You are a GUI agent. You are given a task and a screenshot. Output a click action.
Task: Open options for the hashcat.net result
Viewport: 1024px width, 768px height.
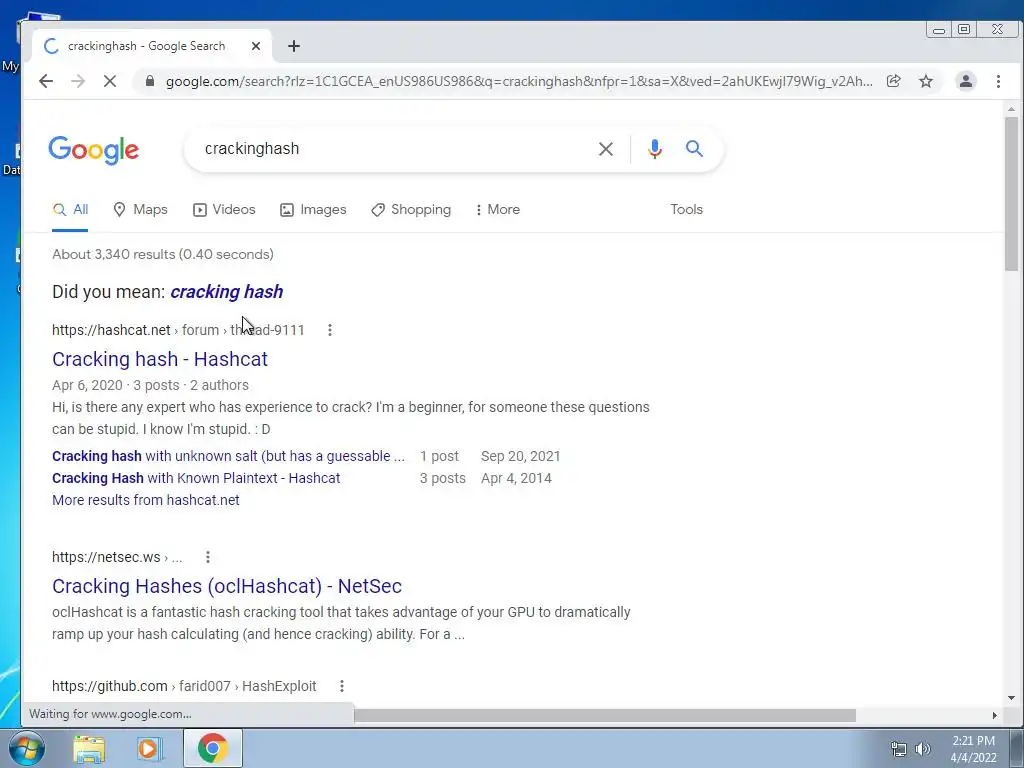click(330, 330)
